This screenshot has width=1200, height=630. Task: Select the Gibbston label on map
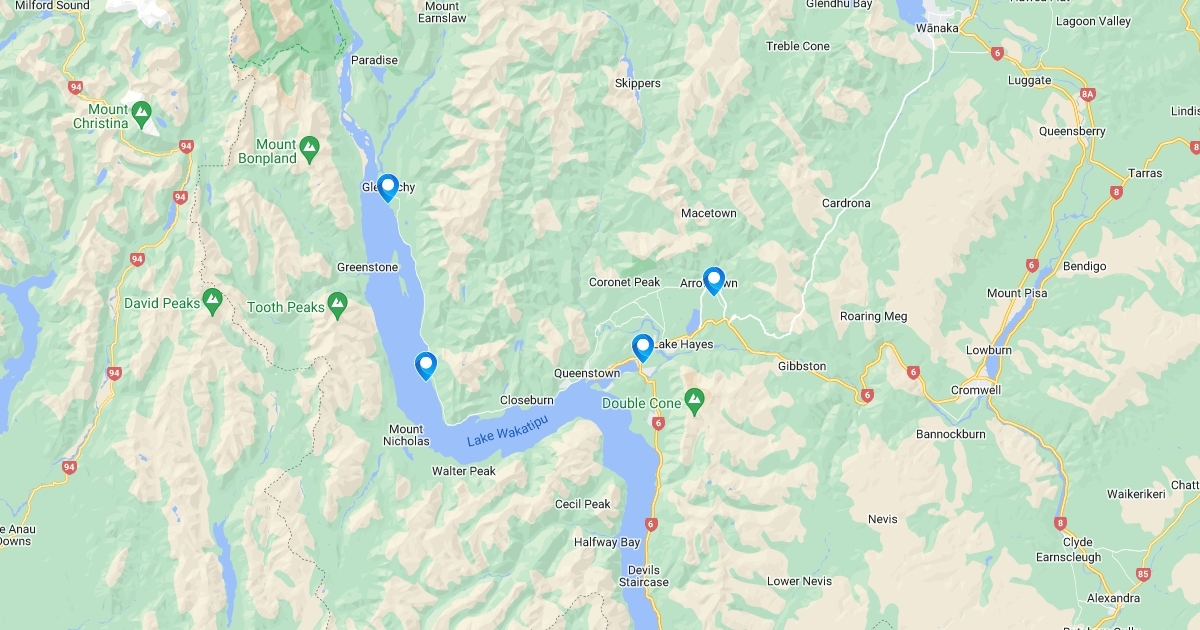click(x=802, y=366)
